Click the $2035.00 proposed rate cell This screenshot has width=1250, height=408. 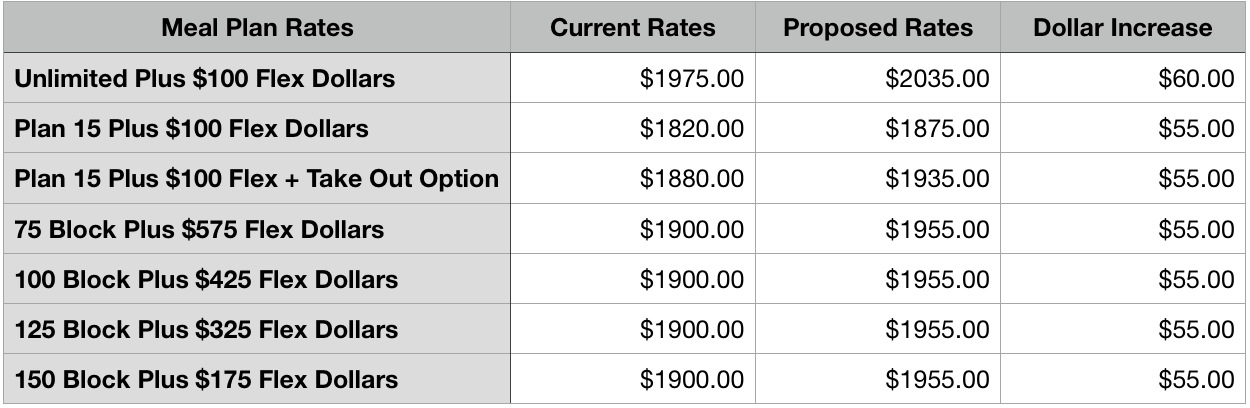click(877, 78)
